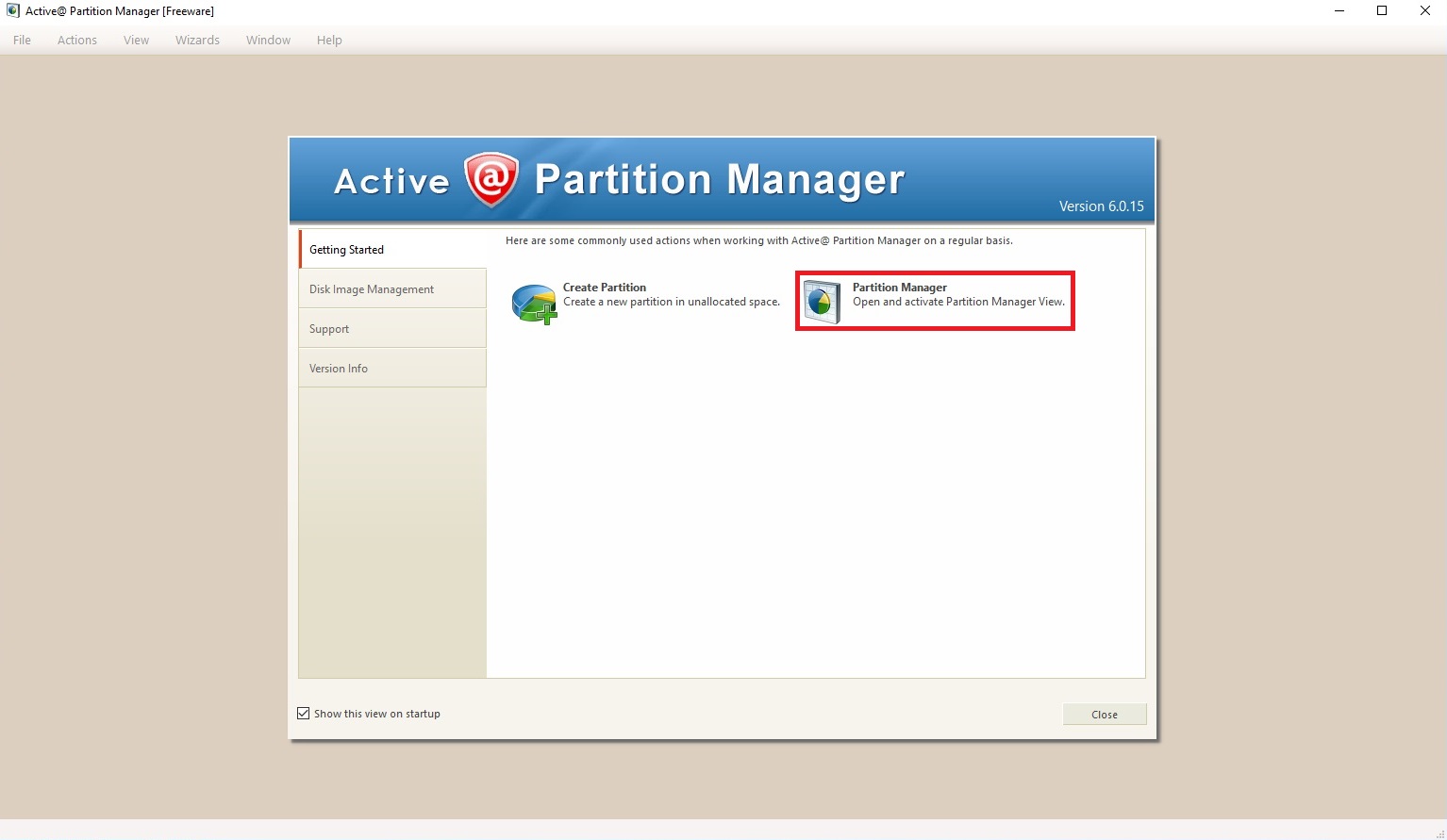Show the Version Info tab
This screenshot has width=1447, height=840.
[x=392, y=369]
